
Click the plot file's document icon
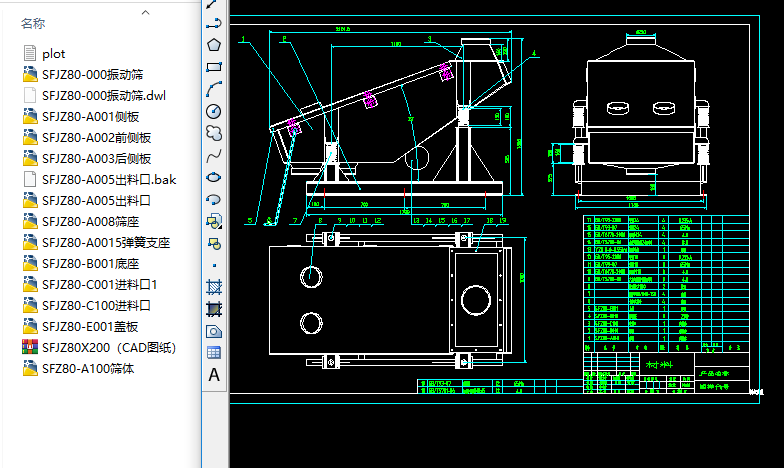pyautogui.click(x=30, y=53)
